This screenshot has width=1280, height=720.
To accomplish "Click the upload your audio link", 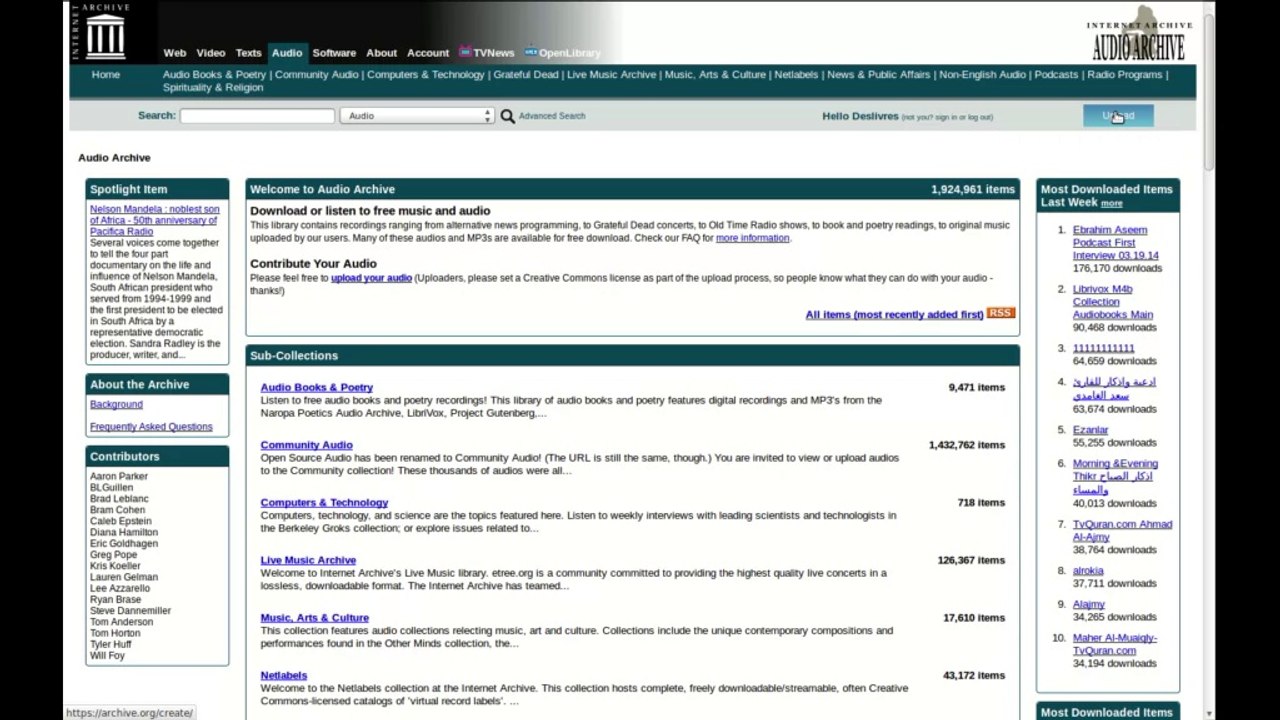I will coord(371,278).
